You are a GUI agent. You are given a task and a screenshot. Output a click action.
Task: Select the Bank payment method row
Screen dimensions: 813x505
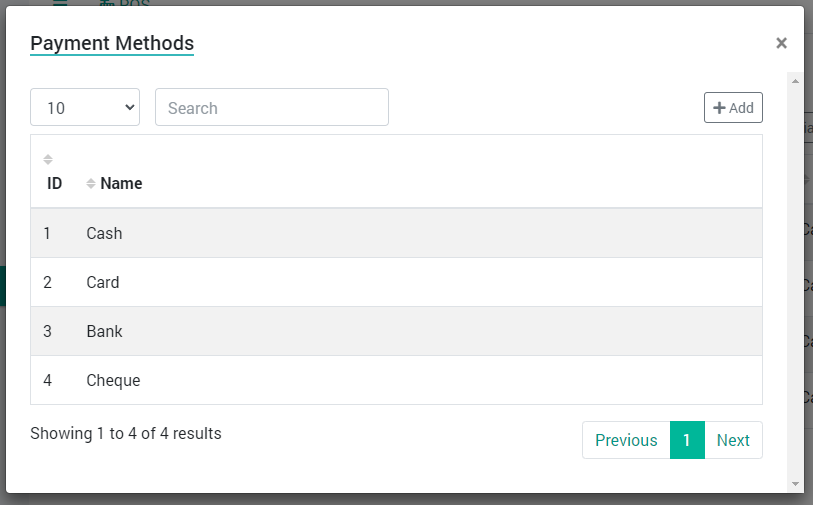396,331
